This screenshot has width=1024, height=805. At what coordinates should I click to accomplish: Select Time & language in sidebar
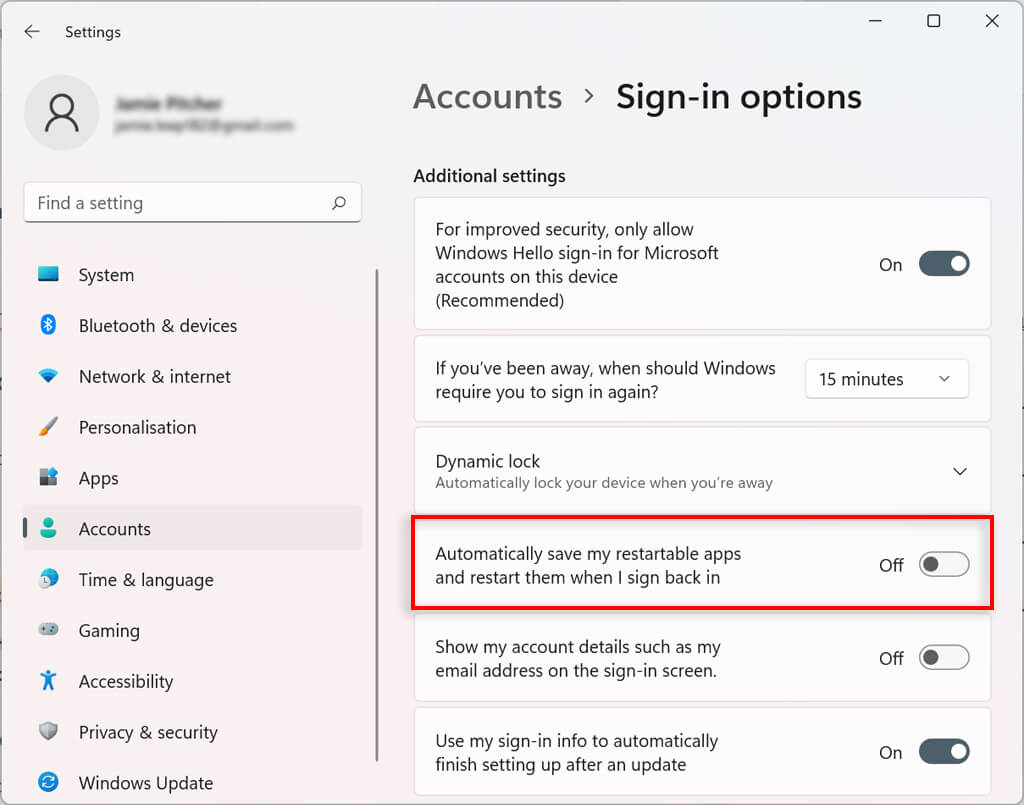pos(146,580)
